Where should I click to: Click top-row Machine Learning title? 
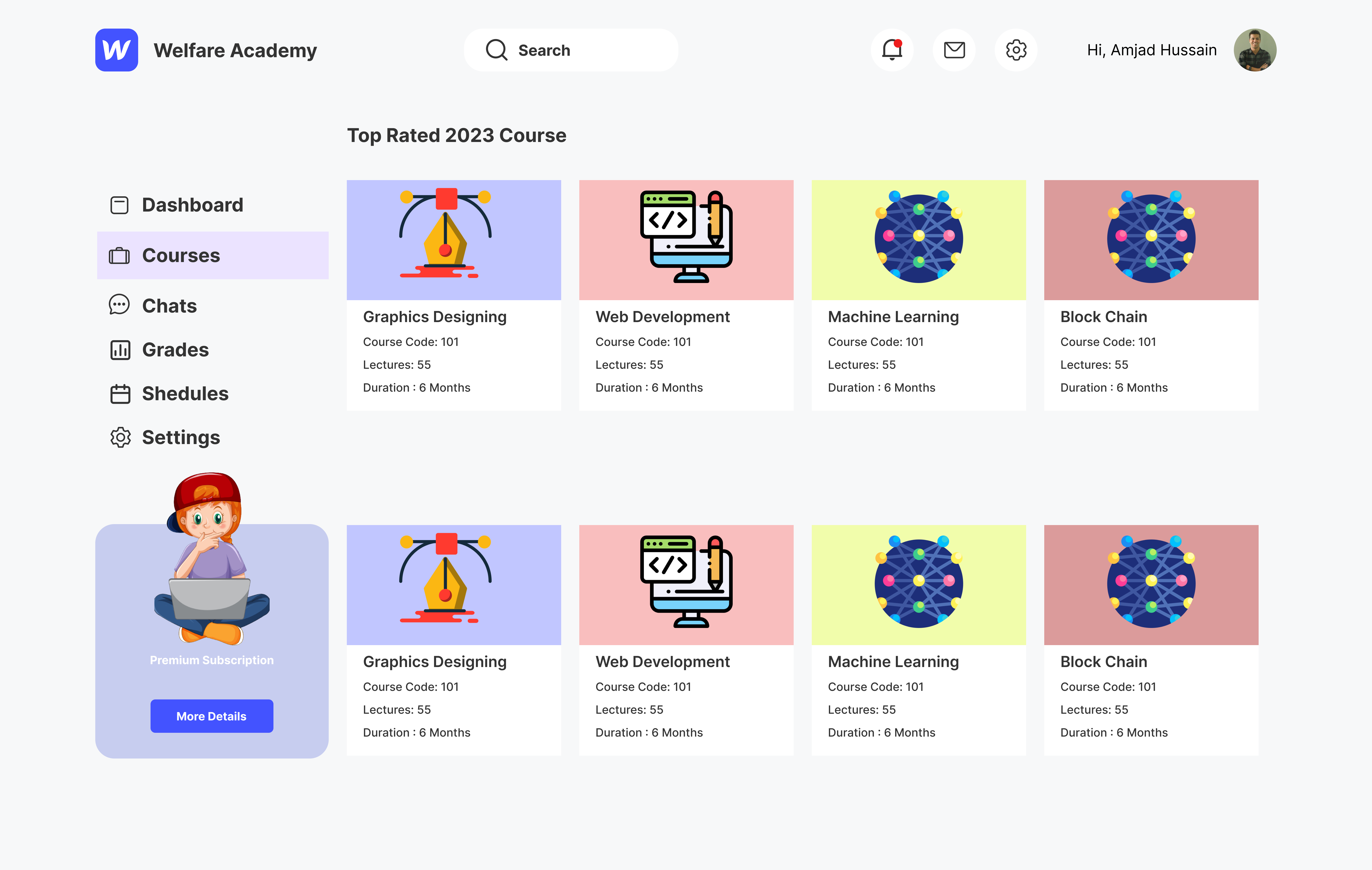[893, 317]
